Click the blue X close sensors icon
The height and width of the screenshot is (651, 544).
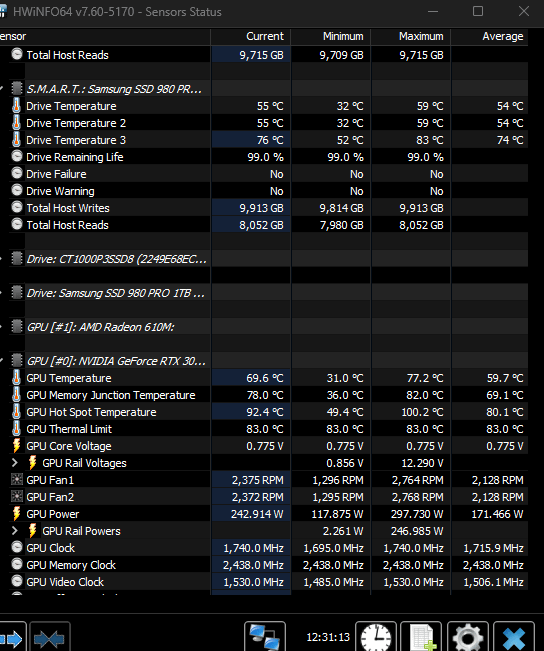pos(514,636)
